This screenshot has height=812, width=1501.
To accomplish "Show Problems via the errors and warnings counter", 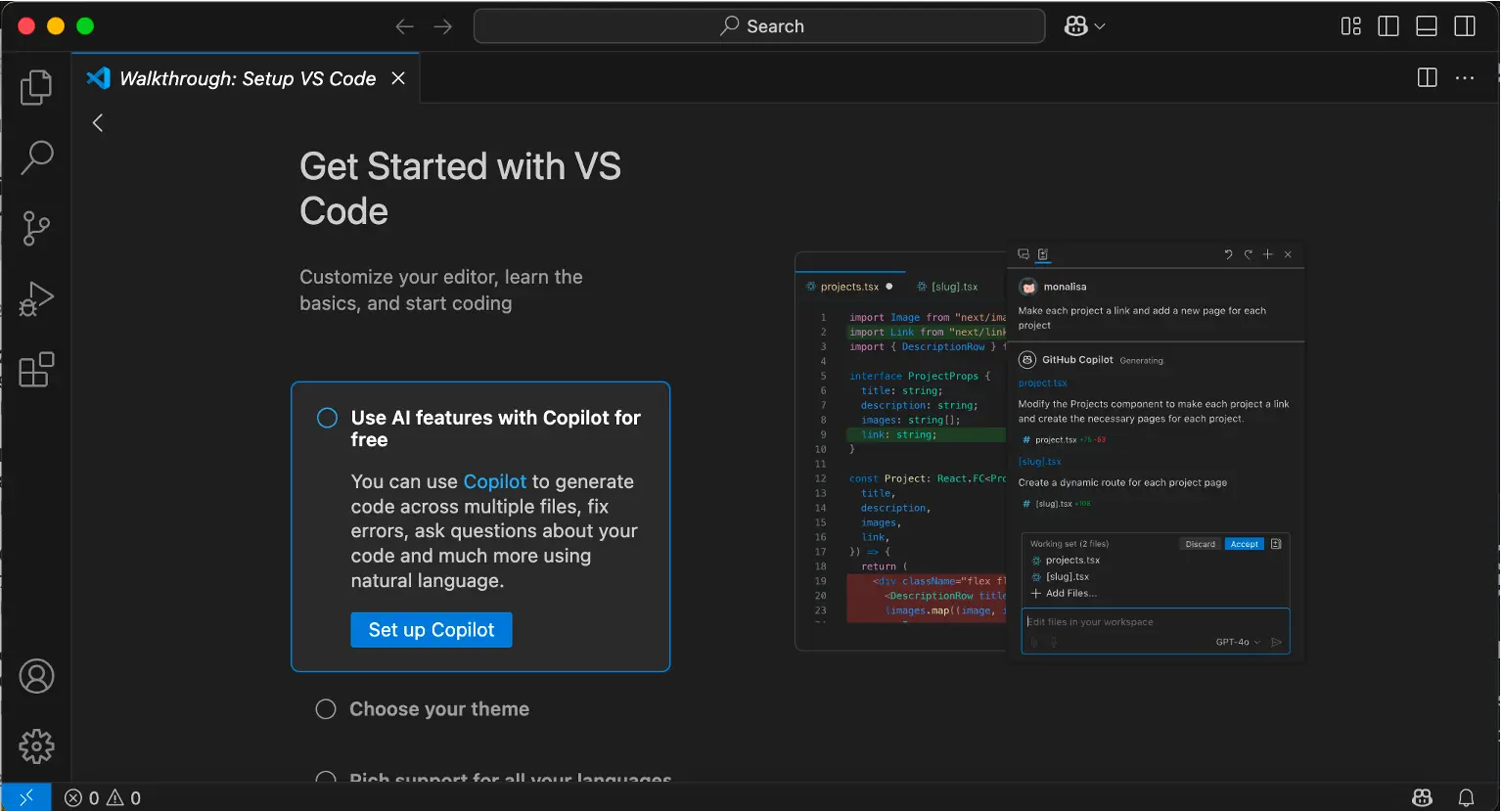I will coord(103,798).
